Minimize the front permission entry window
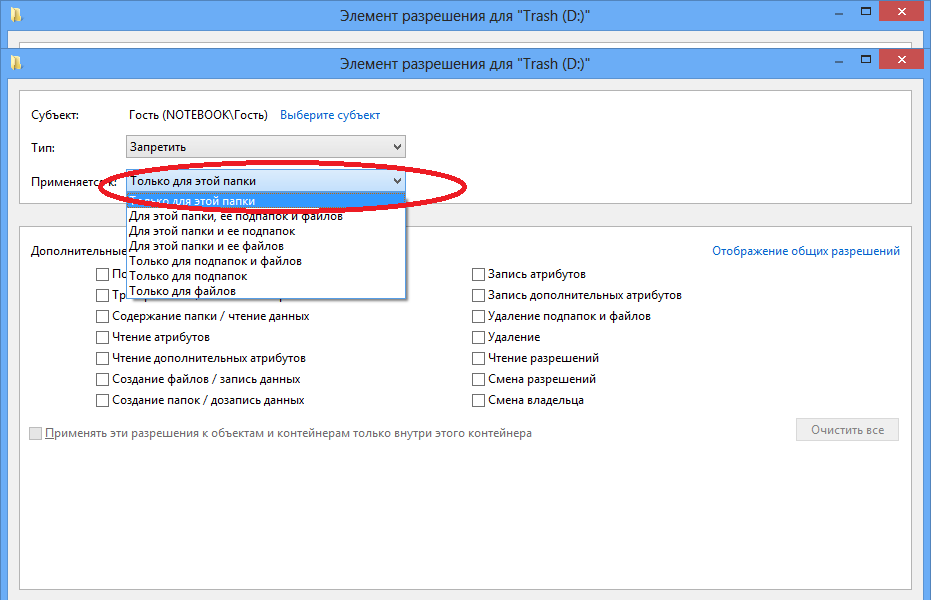This screenshot has width=931, height=600. click(x=839, y=61)
